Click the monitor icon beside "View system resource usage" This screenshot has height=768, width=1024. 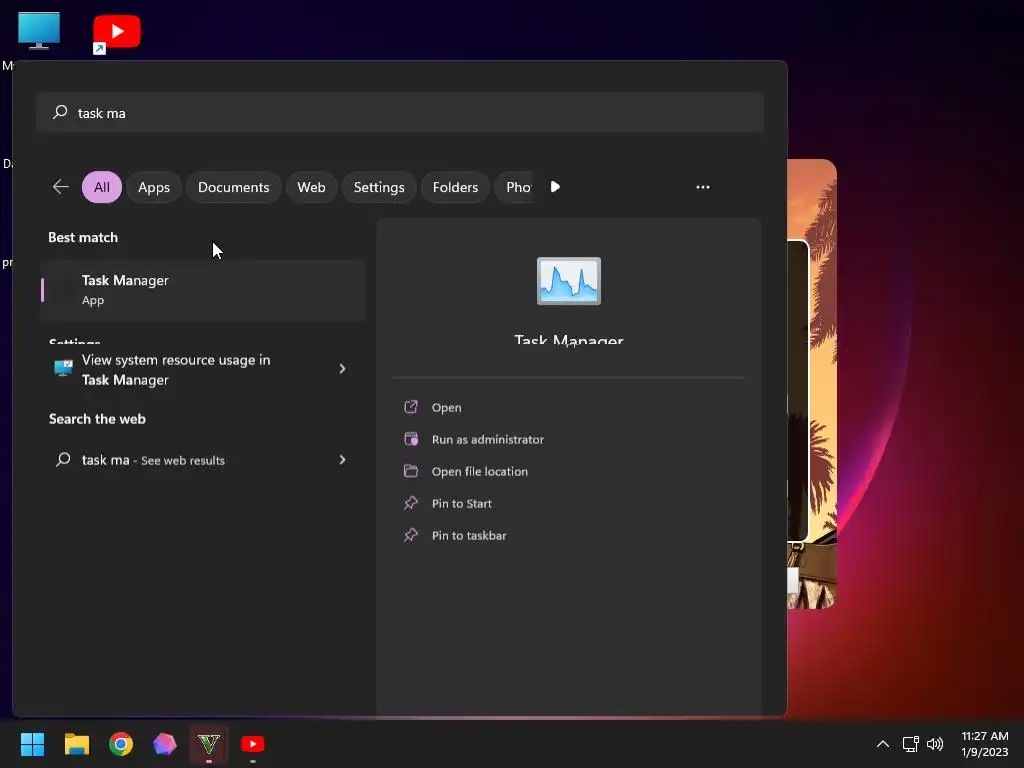coord(63,368)
